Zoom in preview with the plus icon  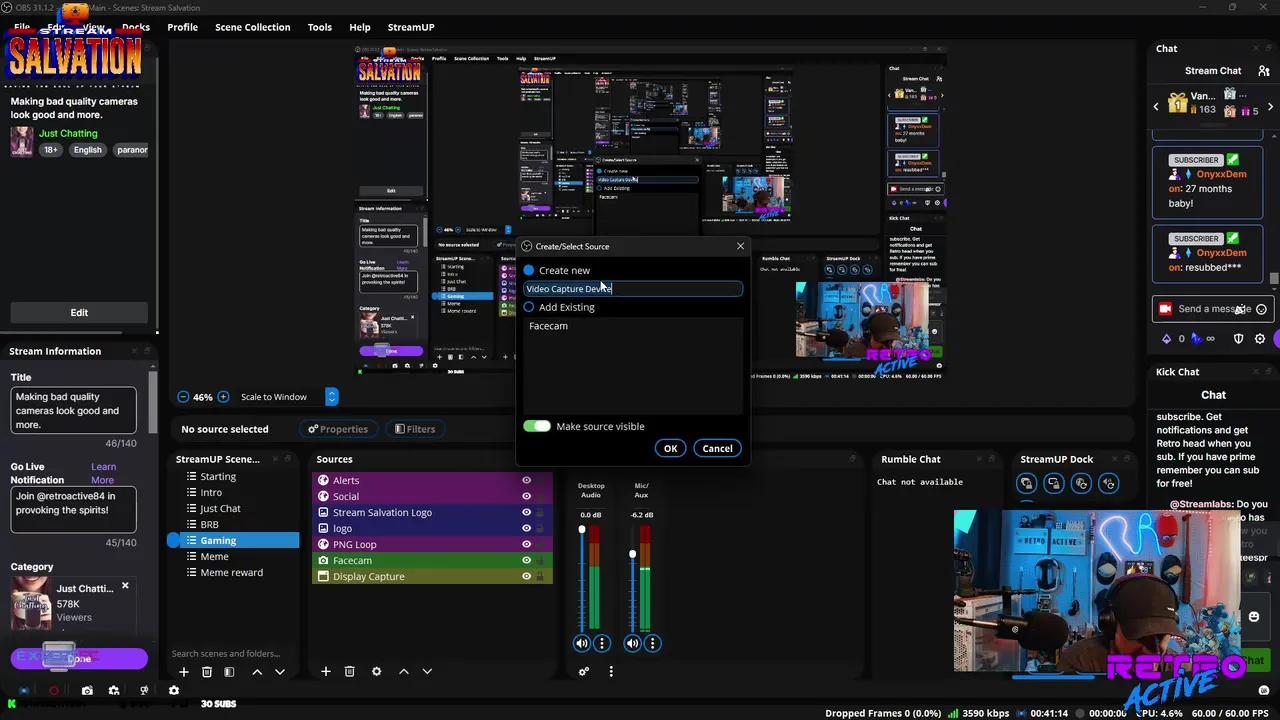(x=223, y=397)
